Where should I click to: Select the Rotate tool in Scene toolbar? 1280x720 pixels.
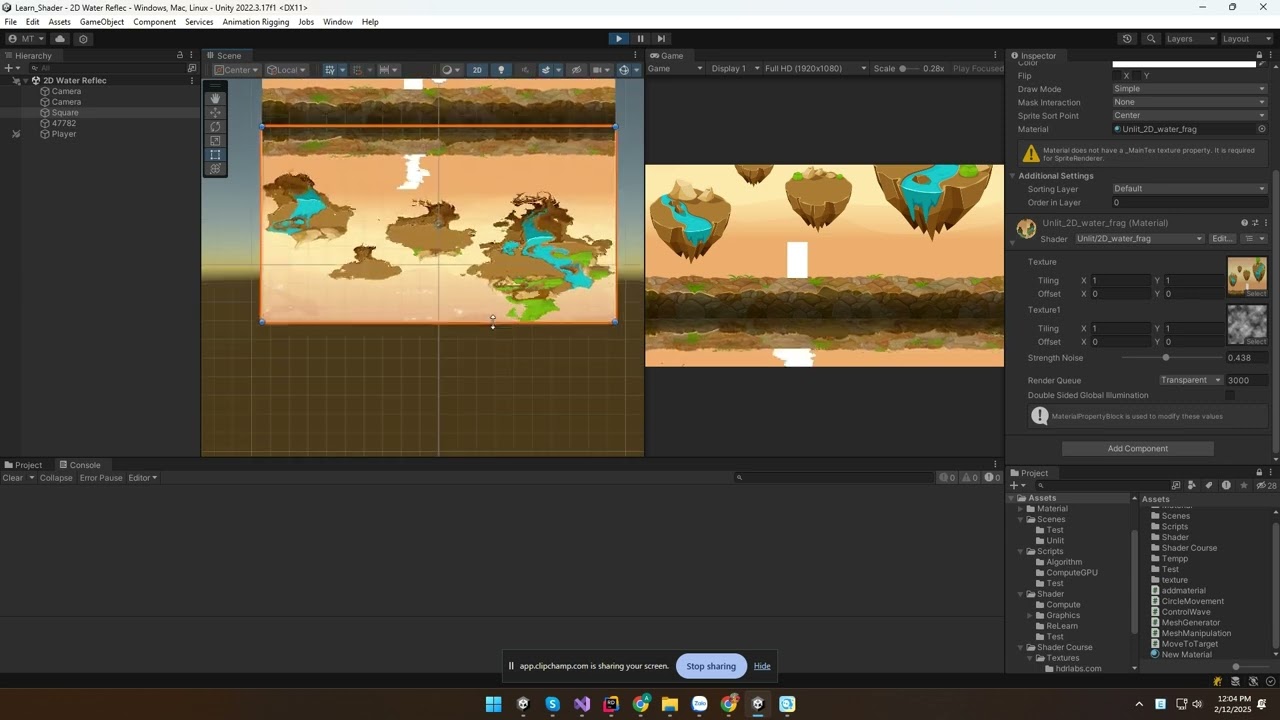click(215, 126)
